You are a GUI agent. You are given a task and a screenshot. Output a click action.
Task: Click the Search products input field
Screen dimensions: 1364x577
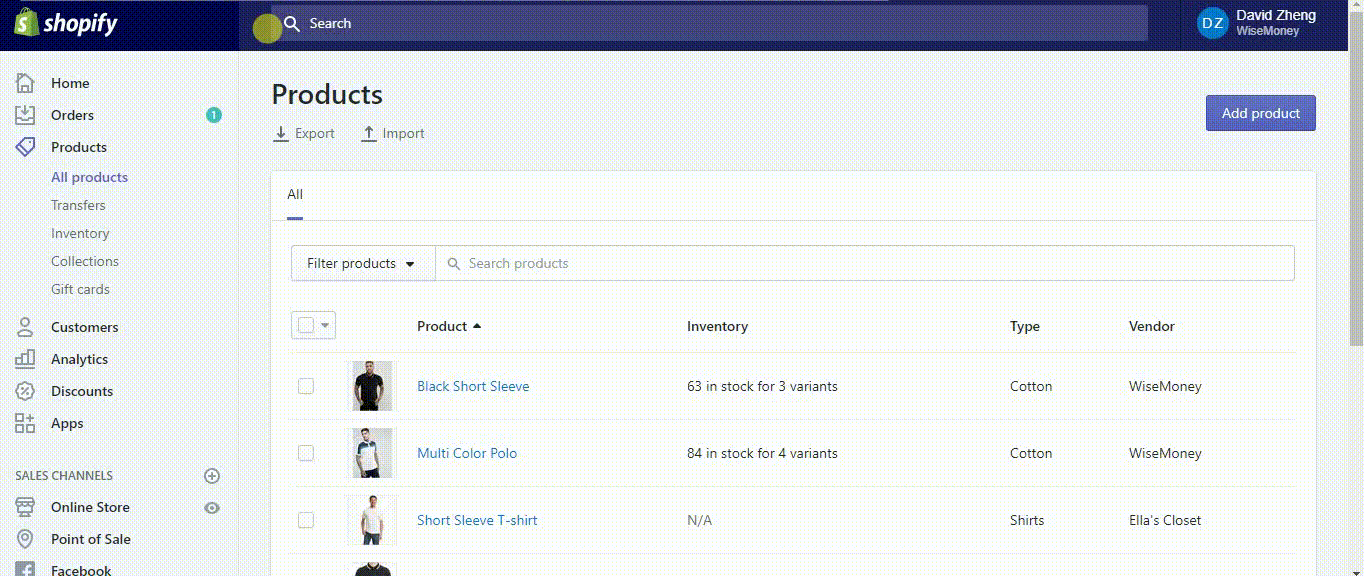pyautogui.click(x=865, y=263)
